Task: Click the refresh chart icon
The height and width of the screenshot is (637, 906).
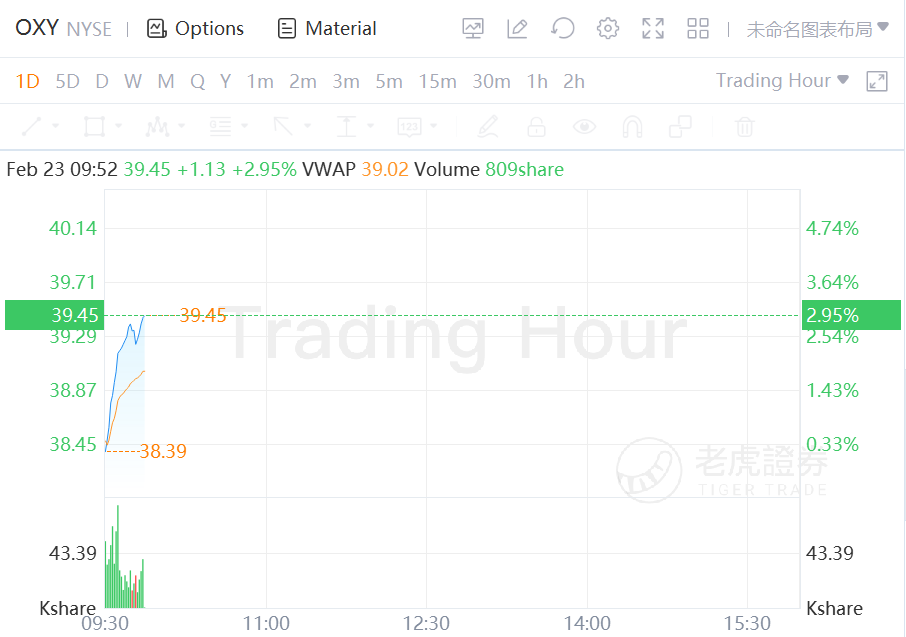Action: [x=563, y=29]
